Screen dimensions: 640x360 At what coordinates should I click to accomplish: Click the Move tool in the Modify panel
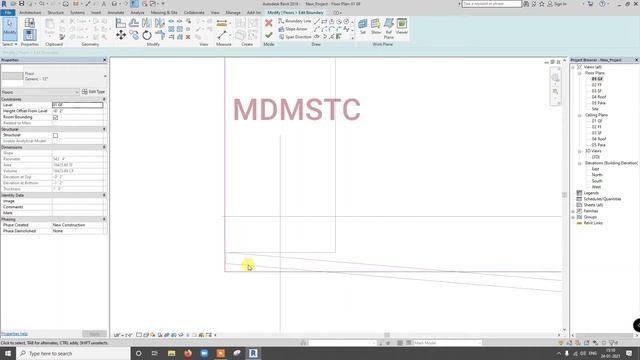click(121, 35)
